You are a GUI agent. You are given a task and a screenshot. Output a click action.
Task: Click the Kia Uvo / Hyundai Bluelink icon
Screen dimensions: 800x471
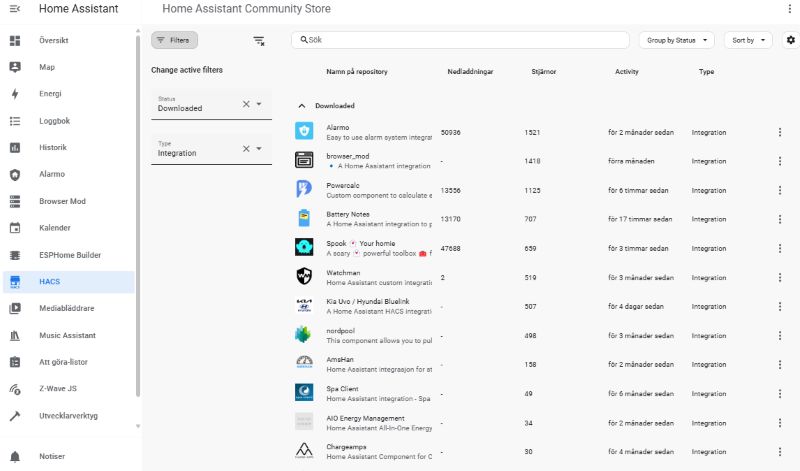(x=304, y=306)
